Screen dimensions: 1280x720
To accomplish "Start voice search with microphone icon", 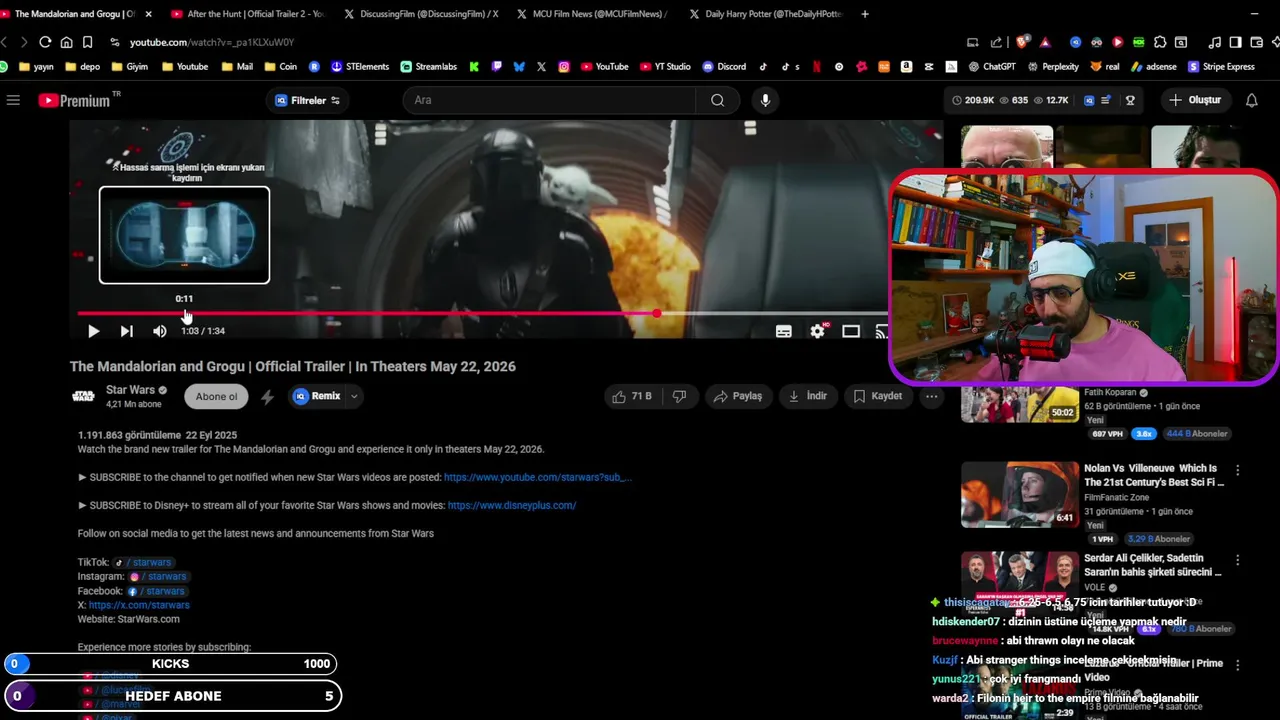I will pyautogui.click(x=765, y=100).
